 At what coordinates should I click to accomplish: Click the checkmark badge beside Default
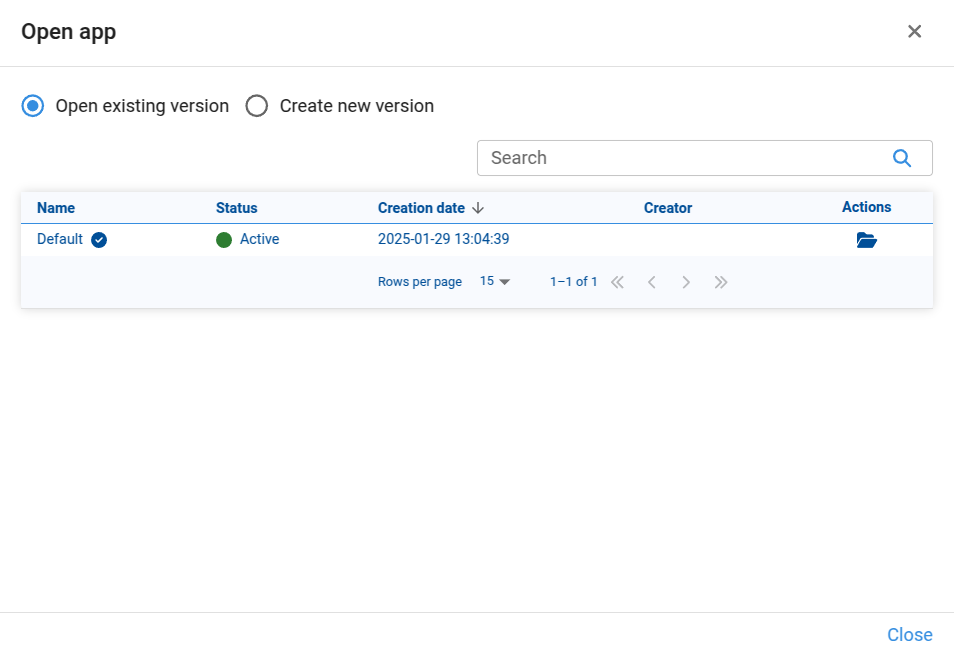tap(99, 240)
